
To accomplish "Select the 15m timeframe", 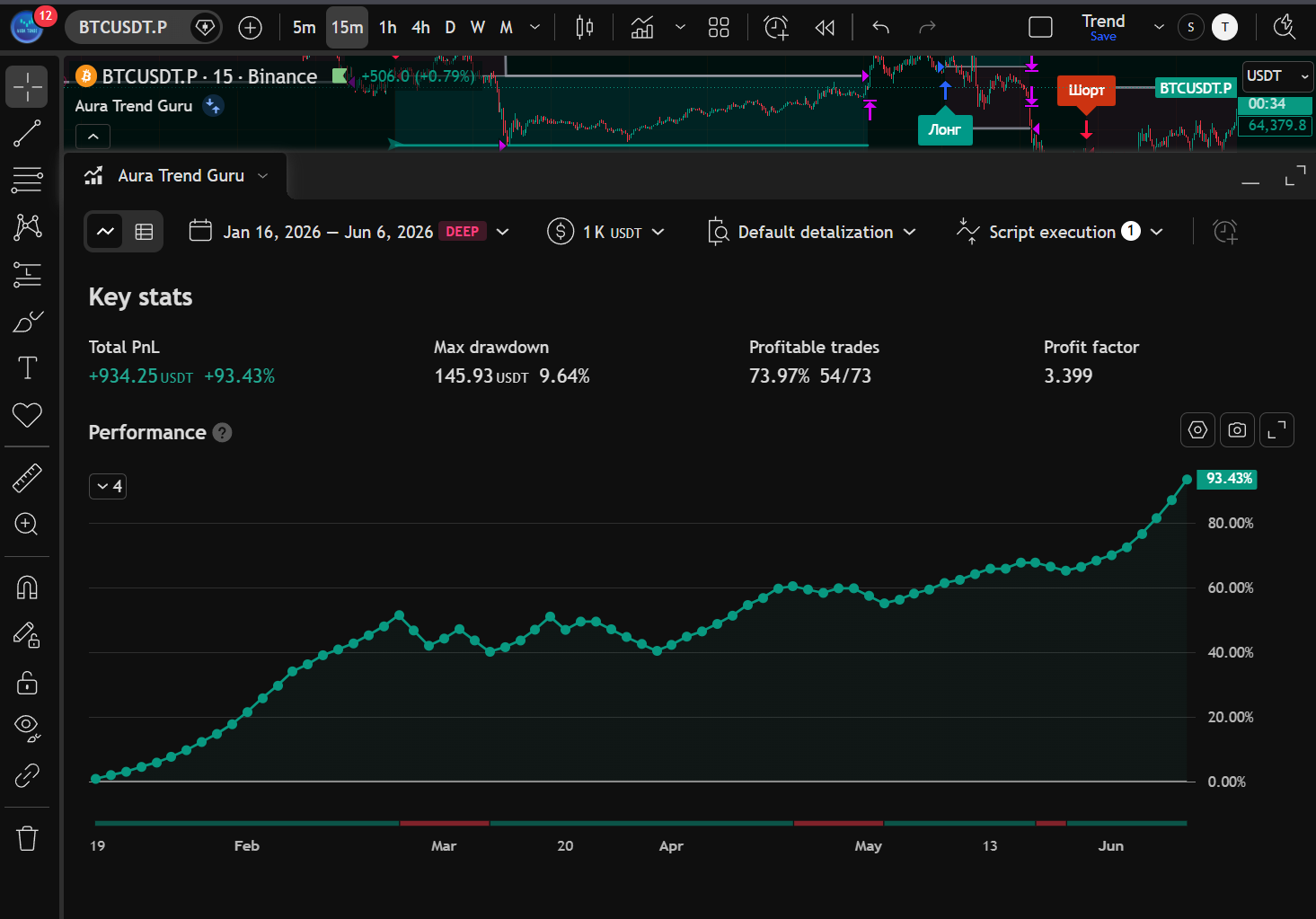I will pos(347,28).
